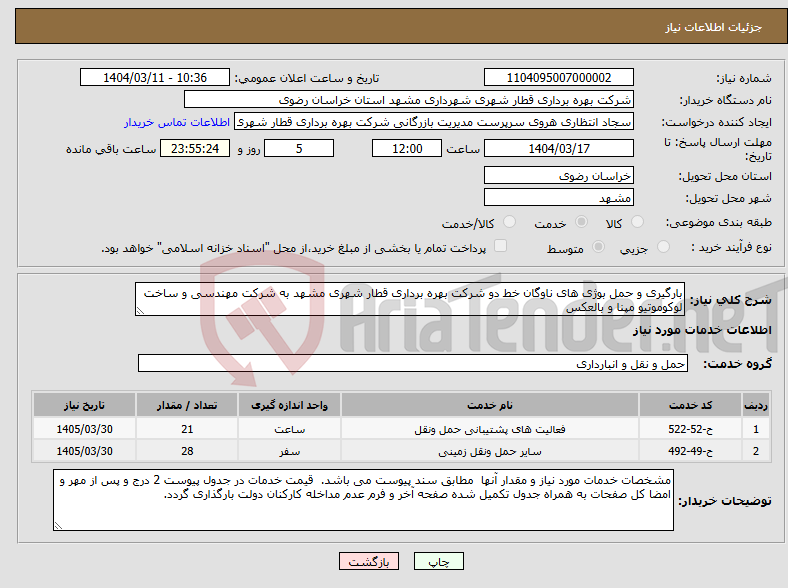788x588 pixels.
Task: Click the deadline date field 1404/03/17
Action: (558, 148)
